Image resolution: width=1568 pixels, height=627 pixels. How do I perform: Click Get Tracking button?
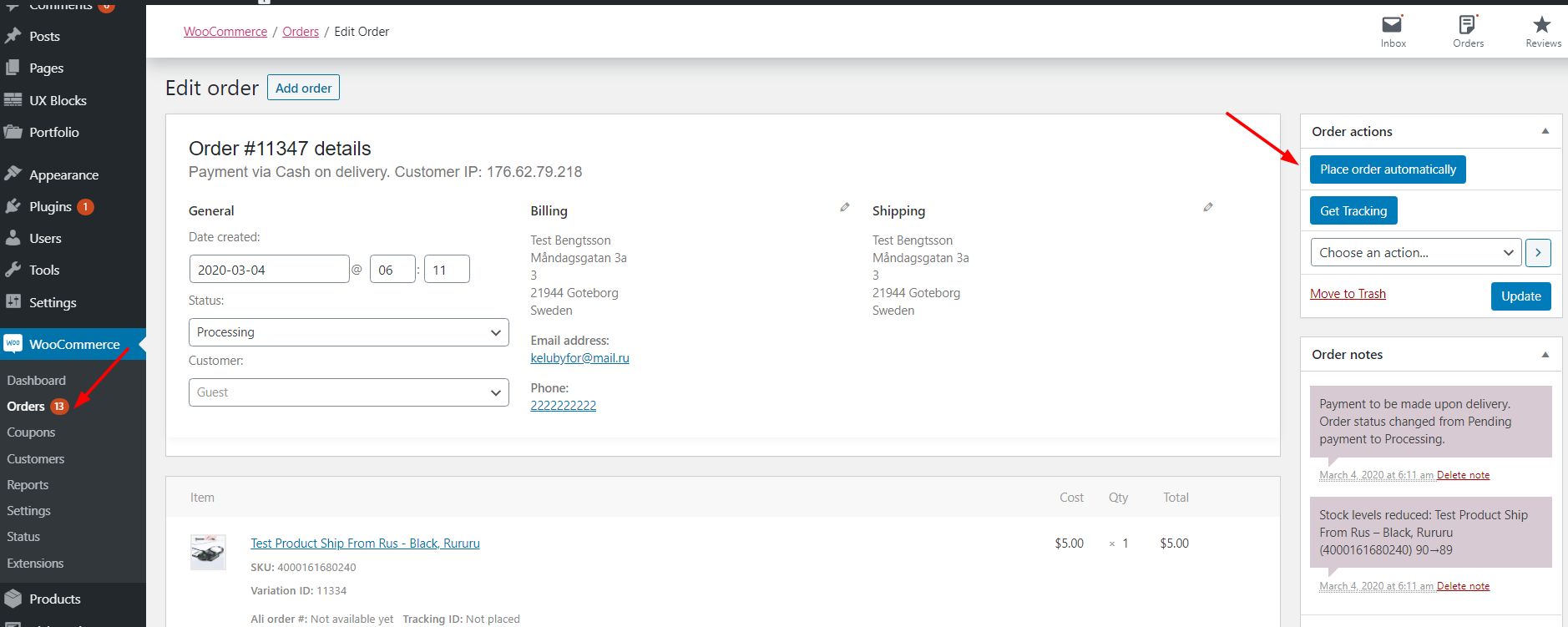[1353, 211]
